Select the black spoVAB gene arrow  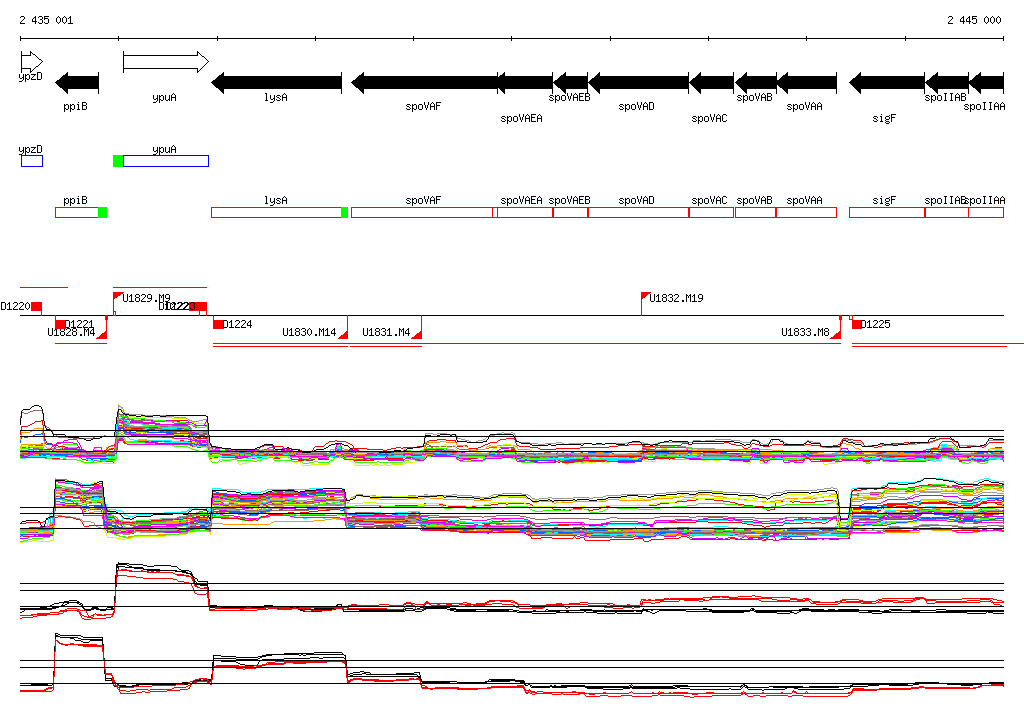[x=756, y=83]
